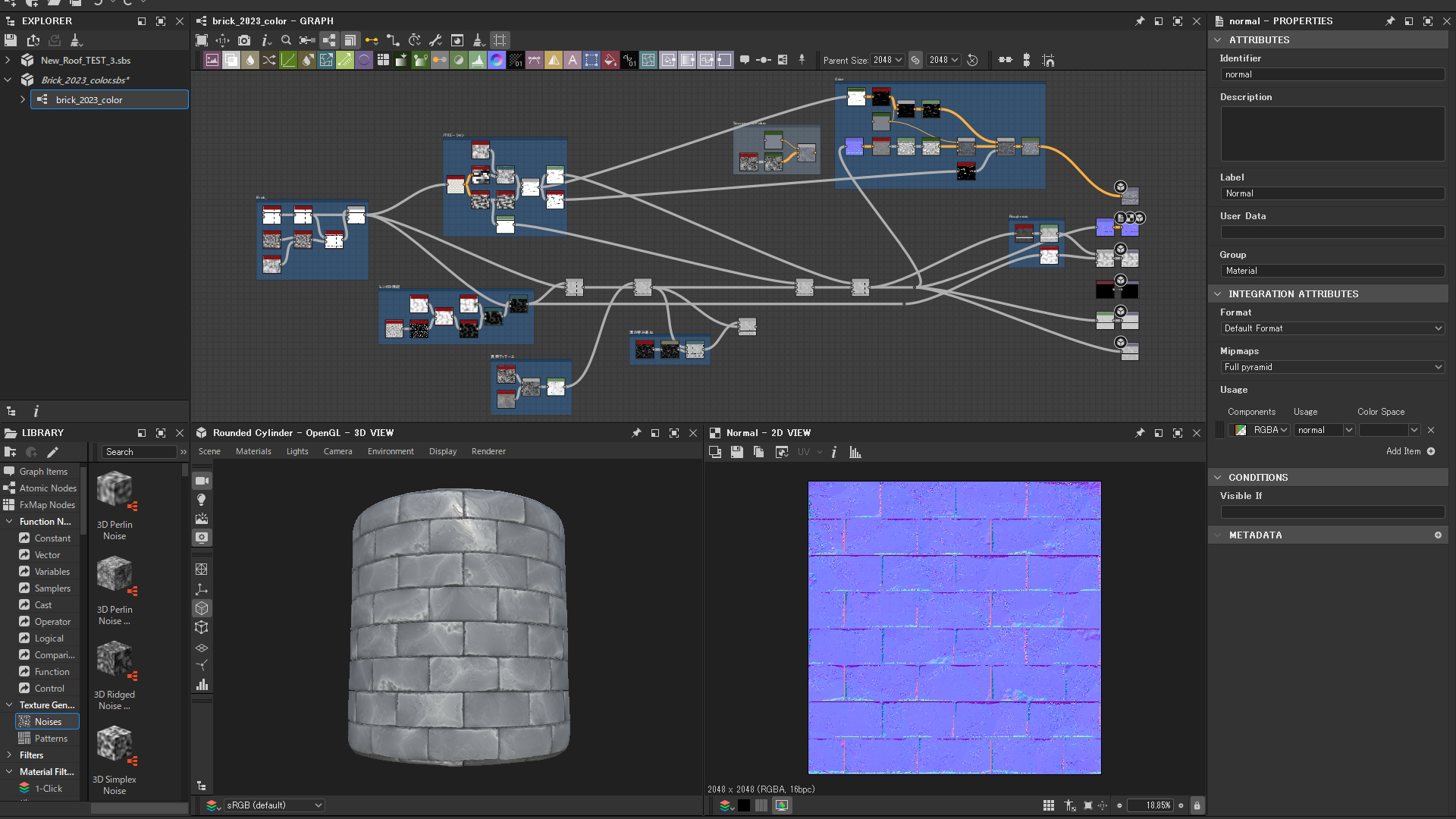Toggle the zoom lock in 2D view
Screen dimensions: 1456x819
tap(1197, 805)
